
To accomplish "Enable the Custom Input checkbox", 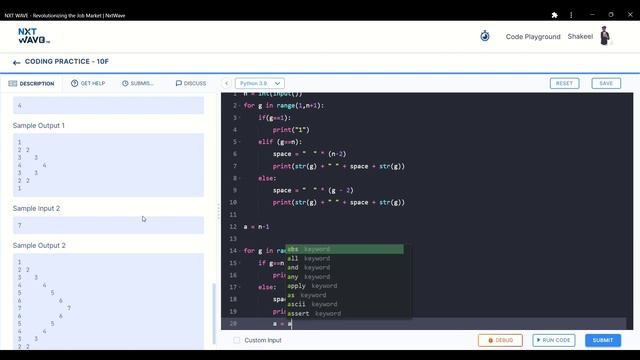I will click(237, 340).
